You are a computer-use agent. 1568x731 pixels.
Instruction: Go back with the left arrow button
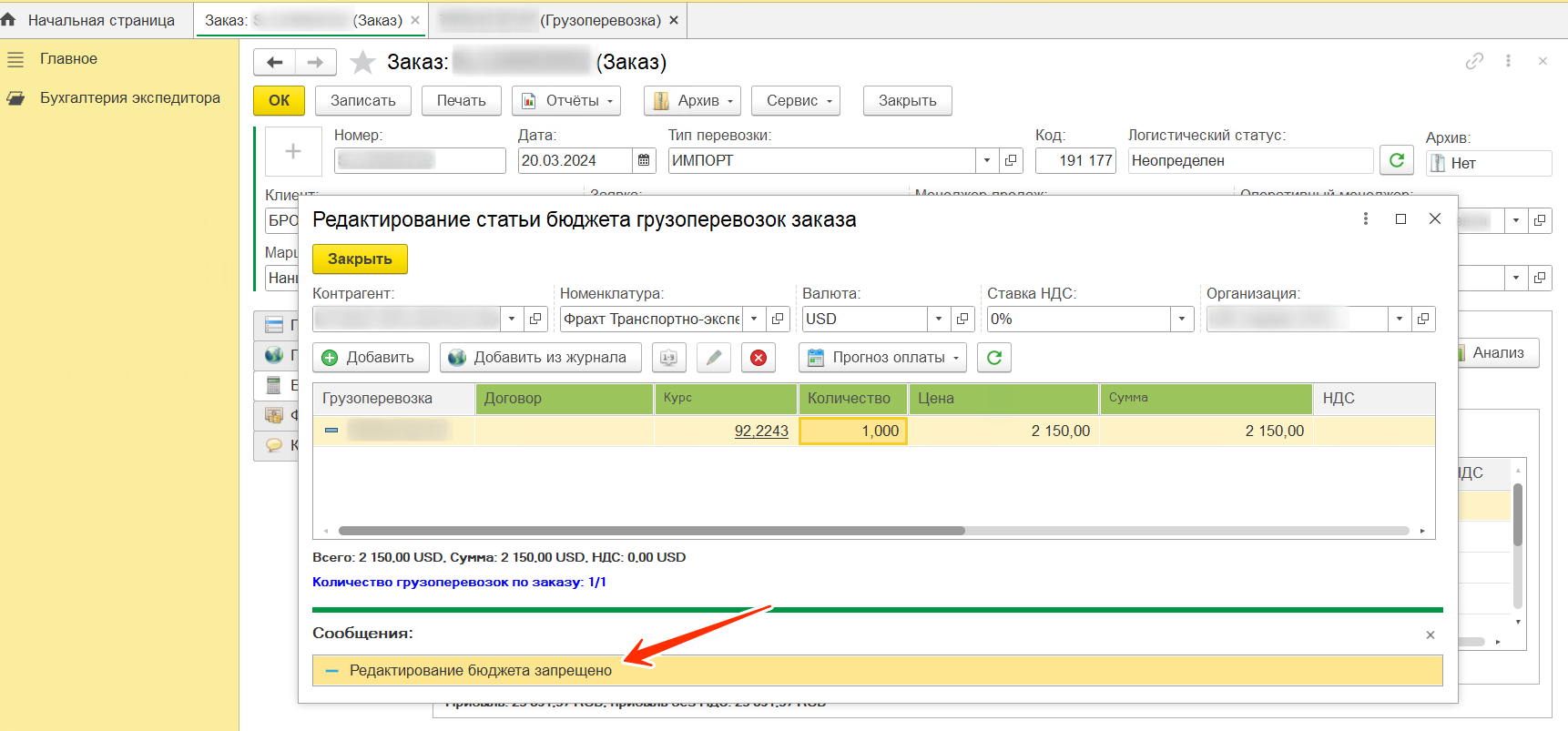tap(274, 62)
